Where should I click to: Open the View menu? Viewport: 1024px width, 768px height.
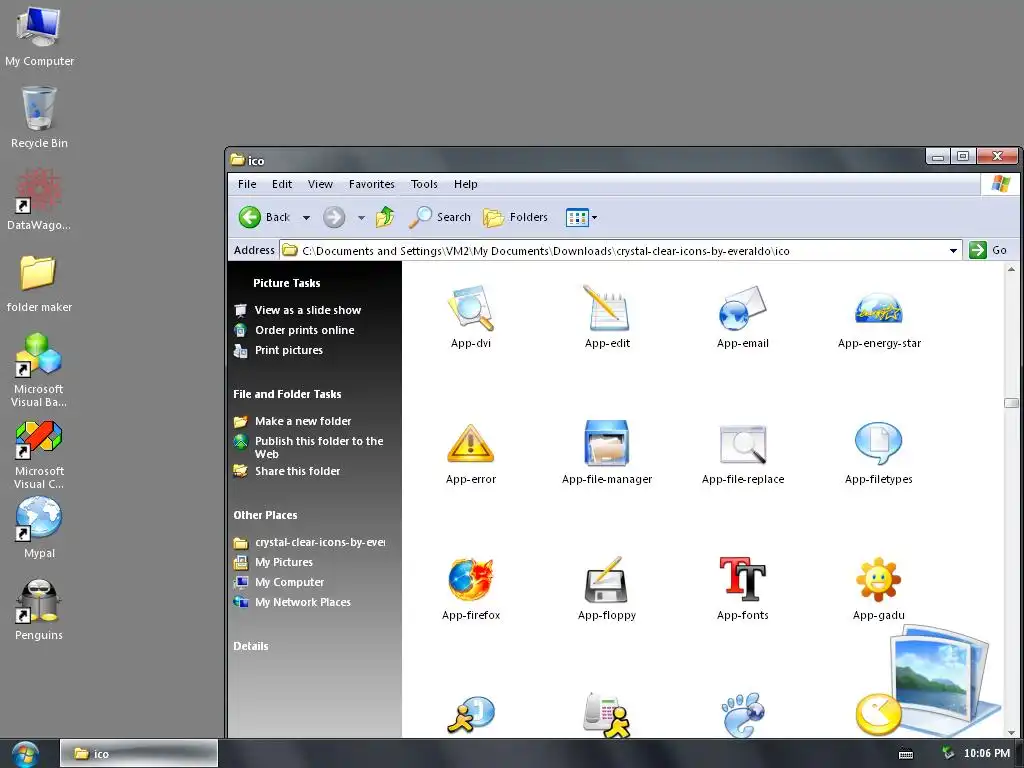(320, 184)
